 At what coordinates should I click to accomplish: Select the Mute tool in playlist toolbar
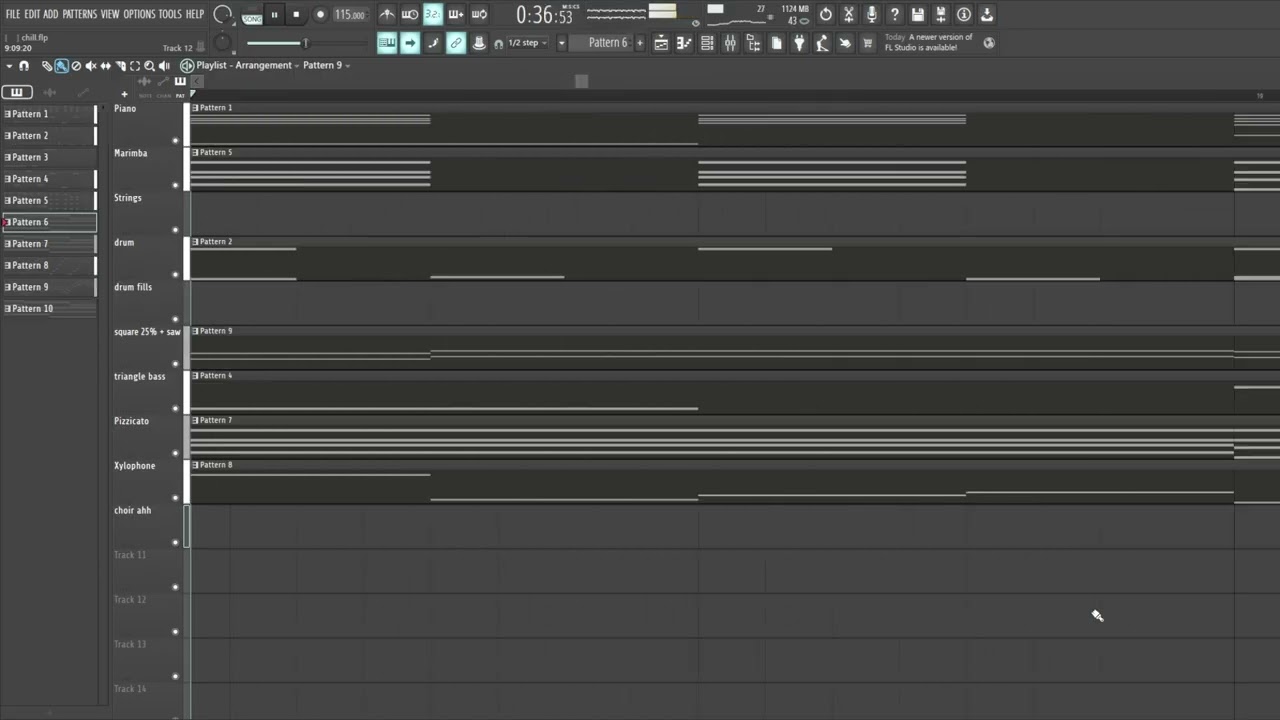coord(91,66)
